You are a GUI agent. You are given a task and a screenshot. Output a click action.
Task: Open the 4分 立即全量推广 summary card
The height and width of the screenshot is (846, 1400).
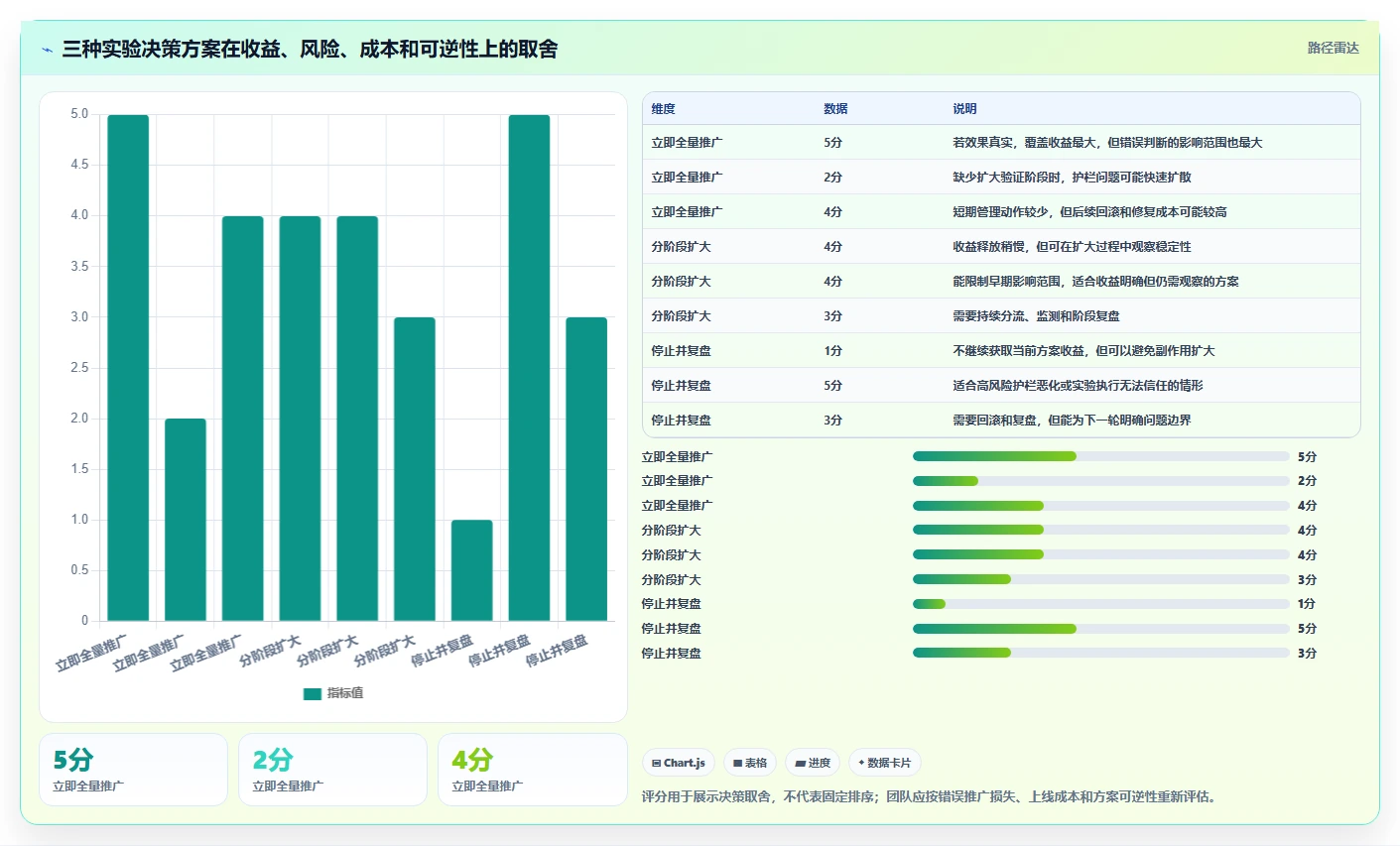pyautogui.click(x=532, y=770)
